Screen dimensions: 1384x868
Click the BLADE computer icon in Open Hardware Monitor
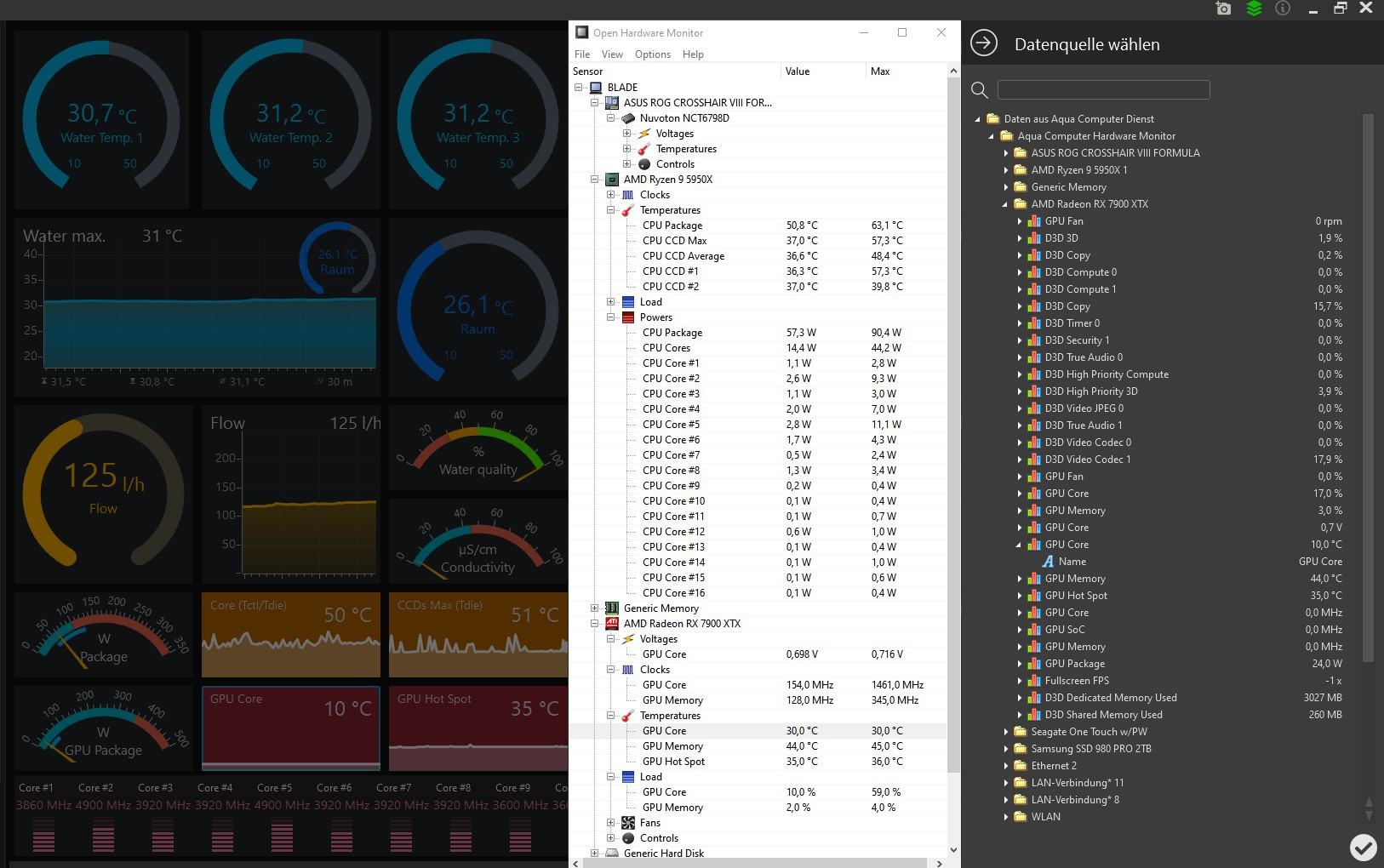pyautogui.click(x=594, y=87)
